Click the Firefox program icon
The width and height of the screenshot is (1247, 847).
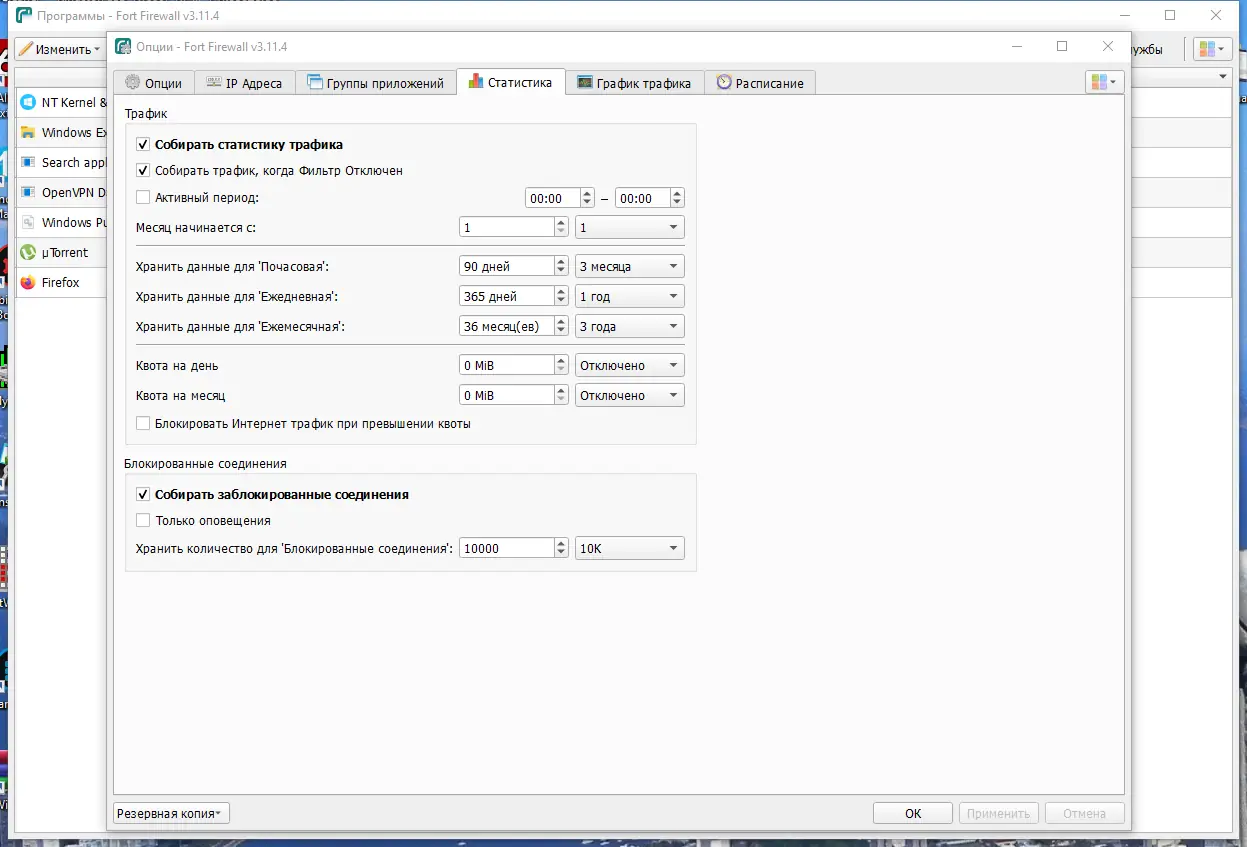pos(27,283)
